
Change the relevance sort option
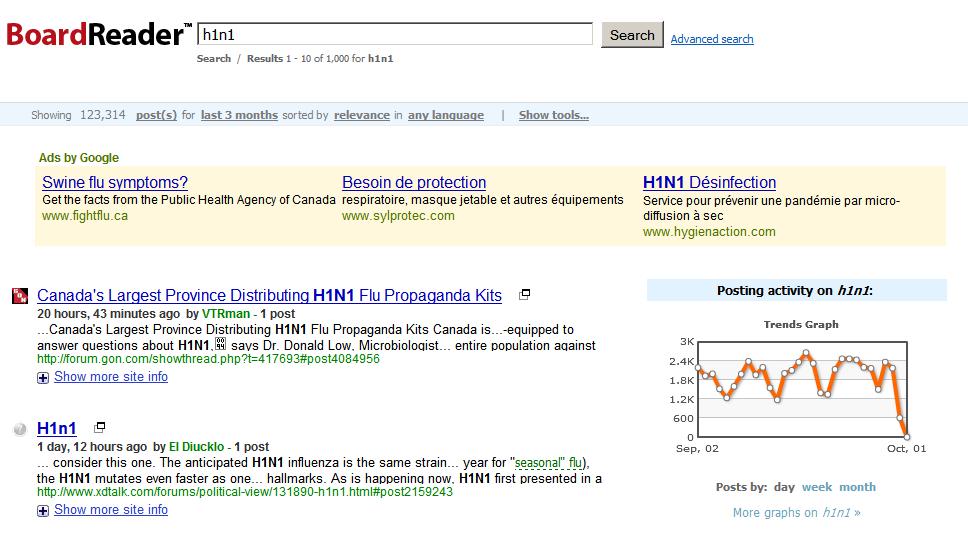pos(362,115)
